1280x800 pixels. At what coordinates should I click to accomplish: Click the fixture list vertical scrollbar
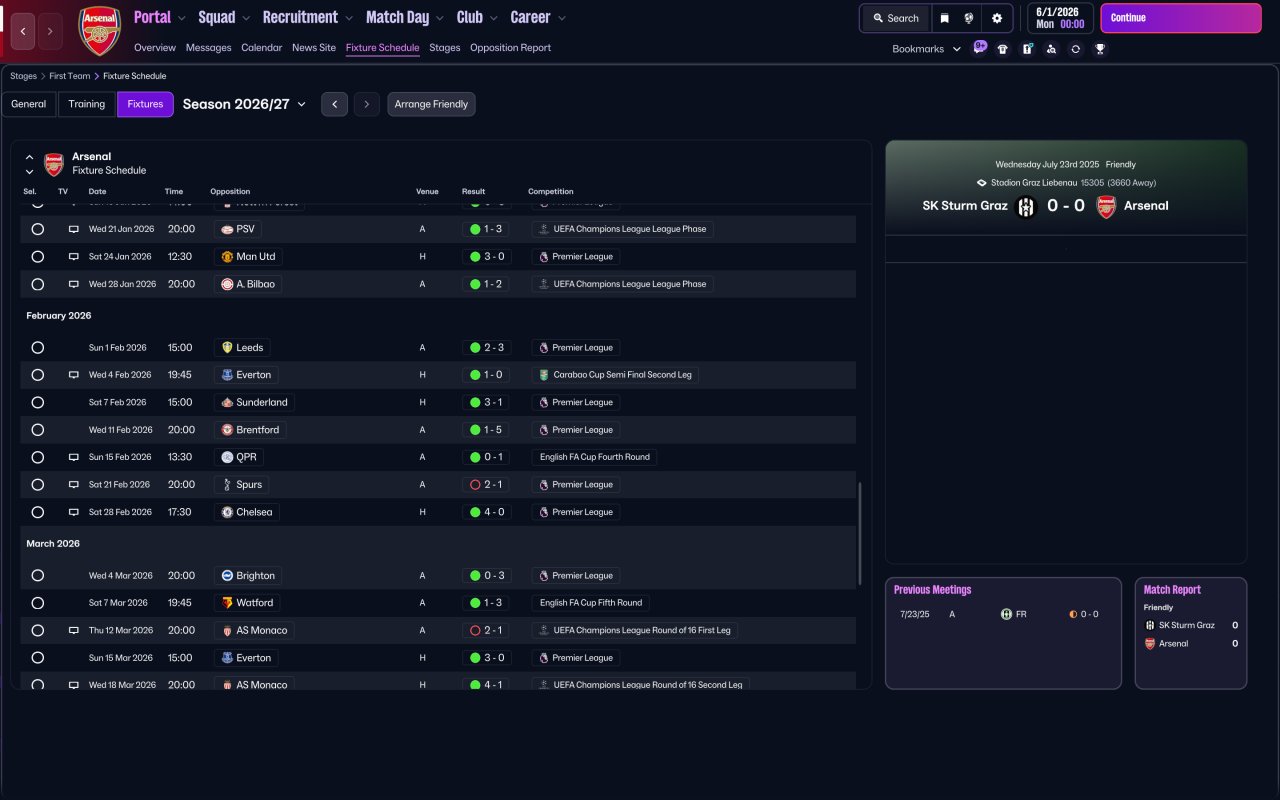(860, 534)
